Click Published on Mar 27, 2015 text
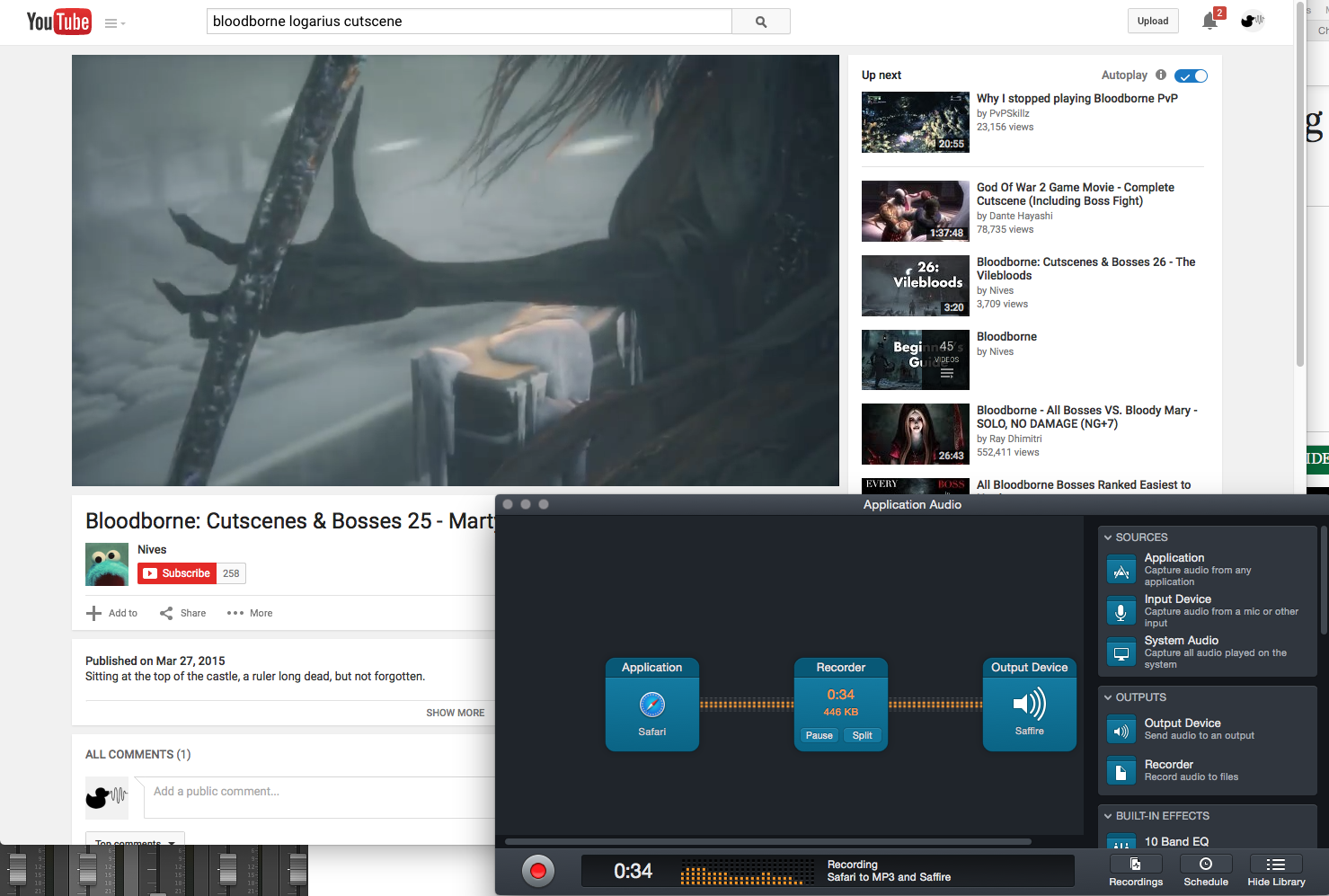Viewport: 1329px width, 896px height. (155, 661)
